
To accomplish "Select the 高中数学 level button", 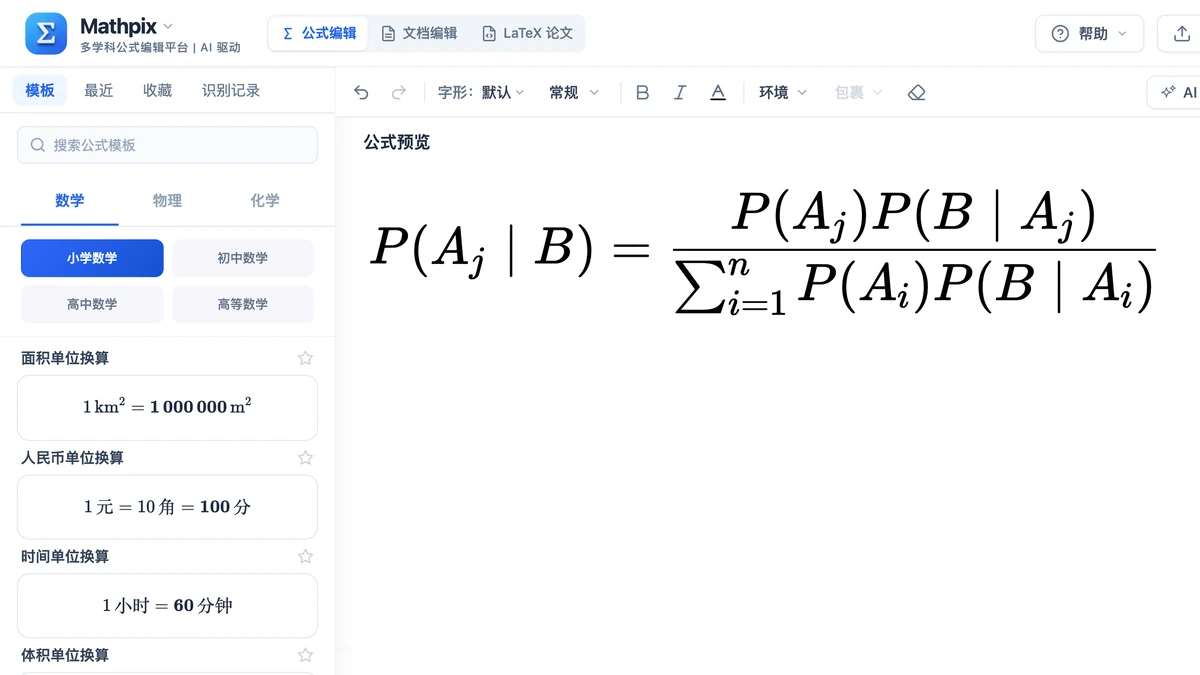I will click(x=92, y=304).
